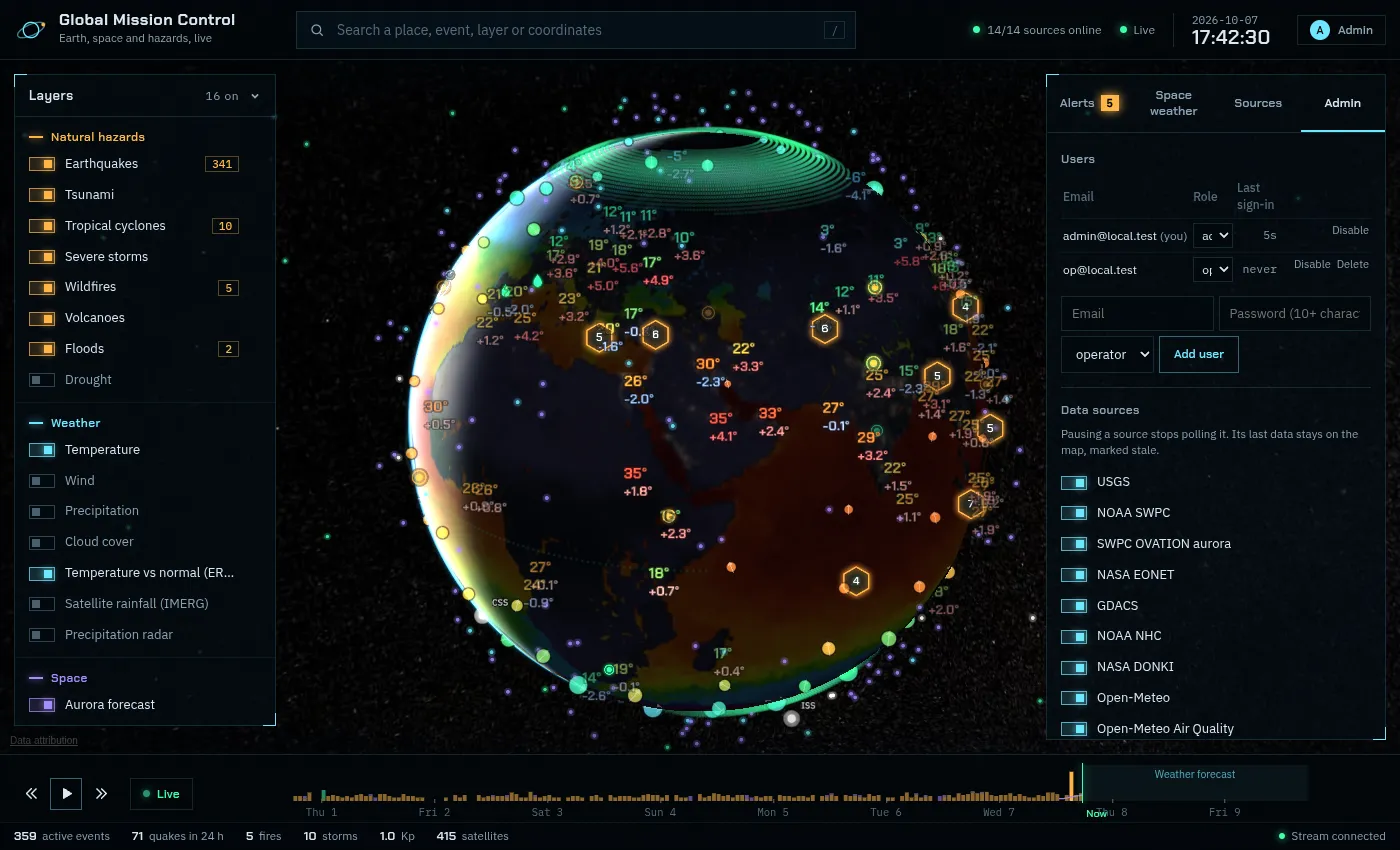The height and width of the screenshot is (850, 1400).
Task: Step timeline forward with fast-forward icon
Action: point(101,794)
